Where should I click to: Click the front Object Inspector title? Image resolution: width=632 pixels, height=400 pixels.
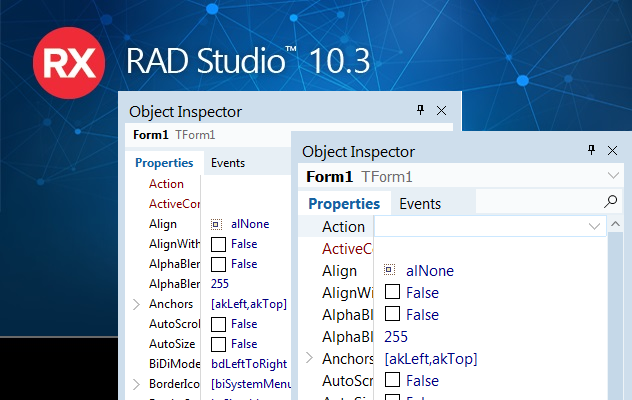pyautogui.click(x=358, y=152)
